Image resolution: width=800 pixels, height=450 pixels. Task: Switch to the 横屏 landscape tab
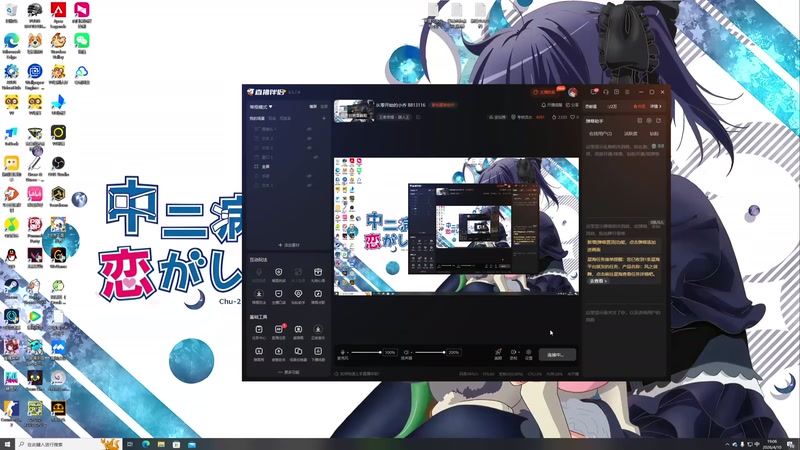coord(313,107)
